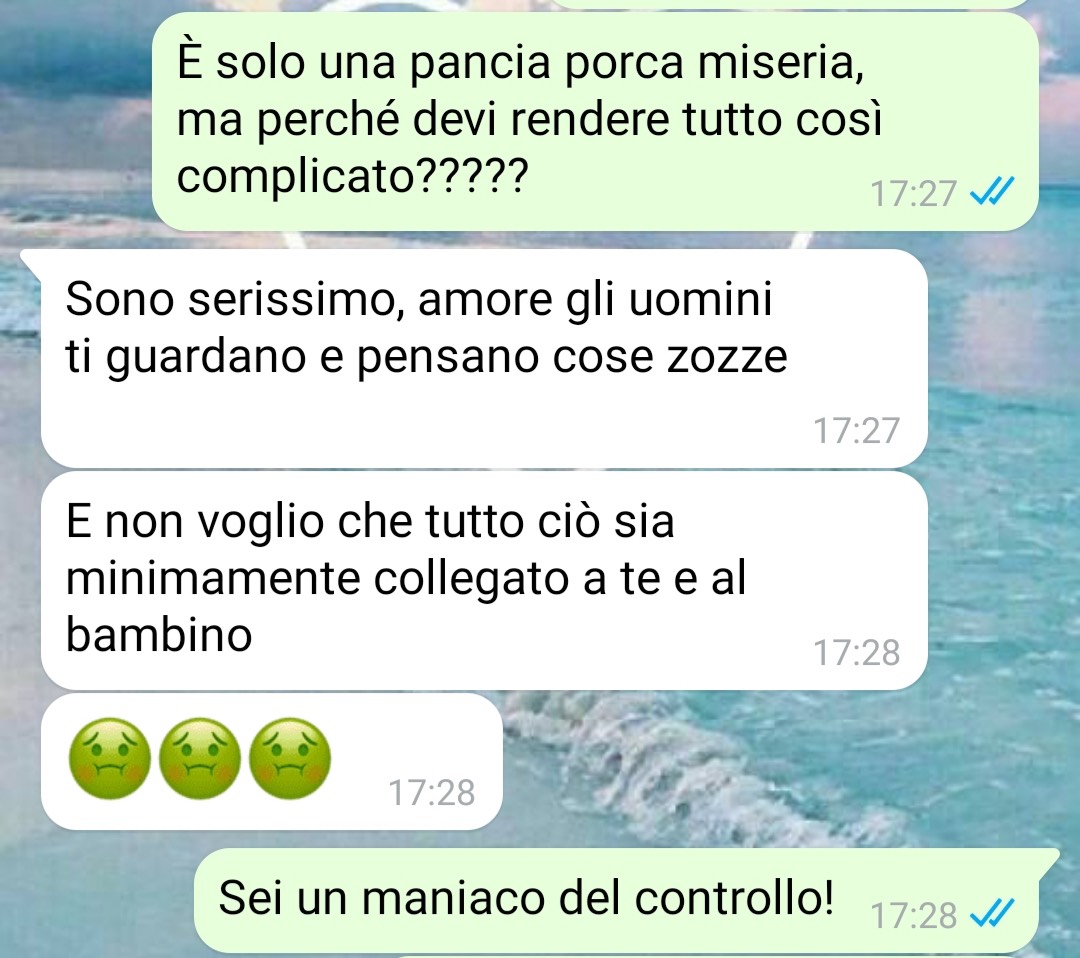The width and height of the screenshot is (1080, 958).
Task: Tap the word 'complicato?????' in green bubble
Action: [x=352, y=177]
